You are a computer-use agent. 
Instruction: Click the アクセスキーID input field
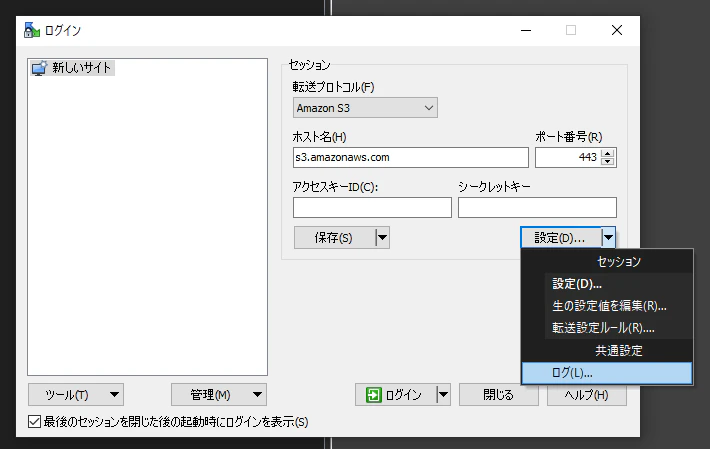click(372, 207)
